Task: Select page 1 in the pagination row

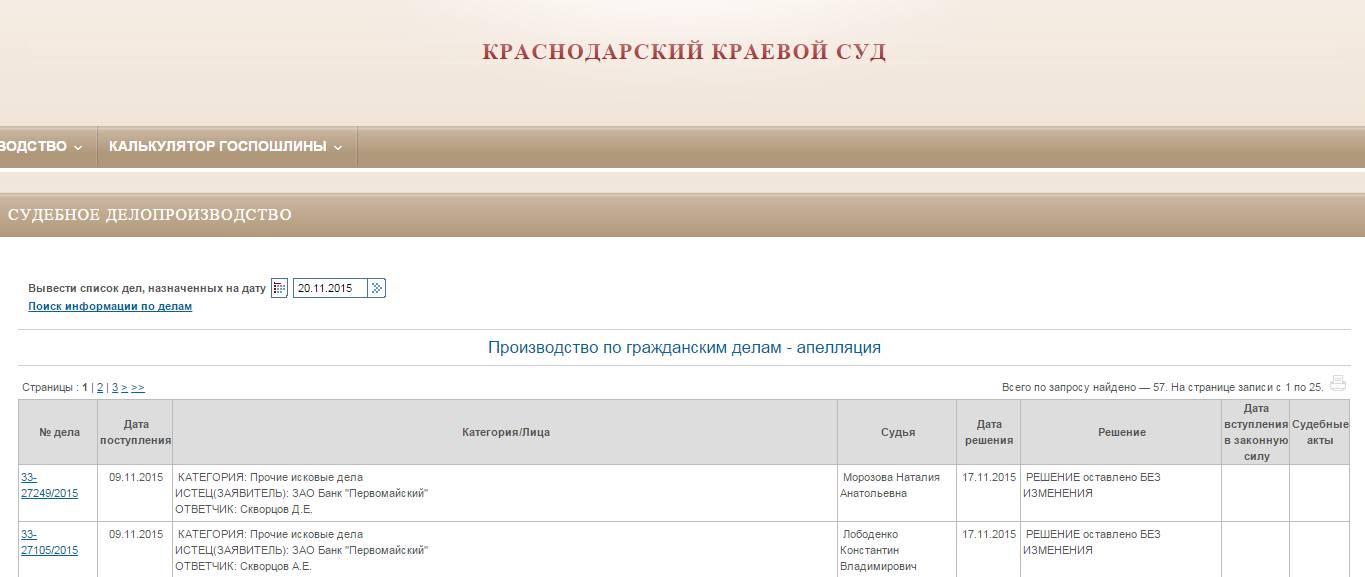Action: pyautogui.click(x=85, y=386)
